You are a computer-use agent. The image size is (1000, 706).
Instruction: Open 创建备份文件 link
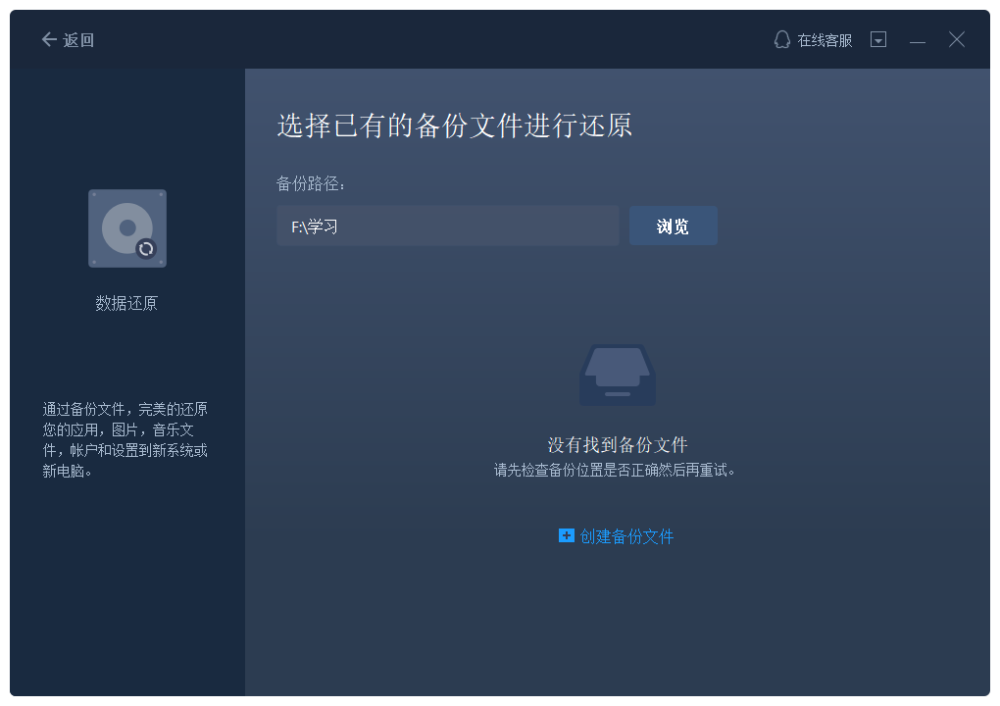[x=626, y=536]
